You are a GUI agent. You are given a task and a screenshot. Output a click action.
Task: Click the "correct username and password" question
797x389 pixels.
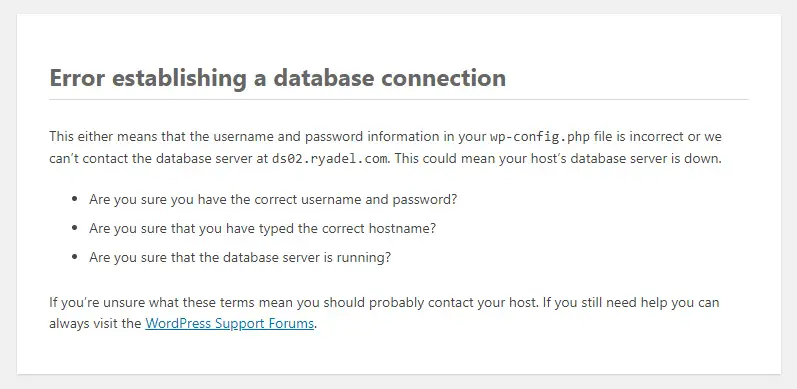point(273,199)
